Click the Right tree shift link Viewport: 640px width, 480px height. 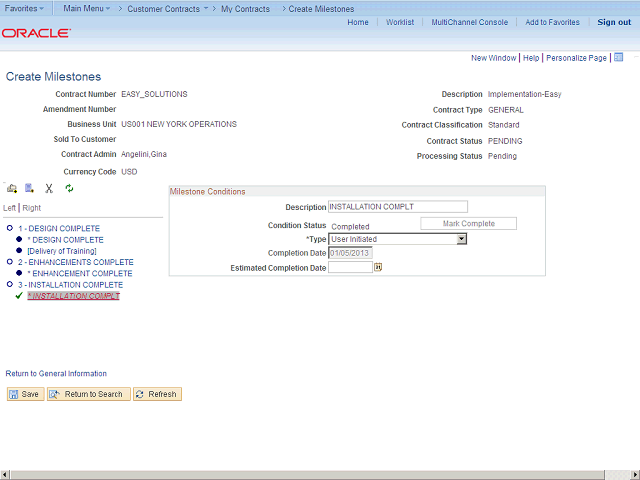tap(31, 208)
